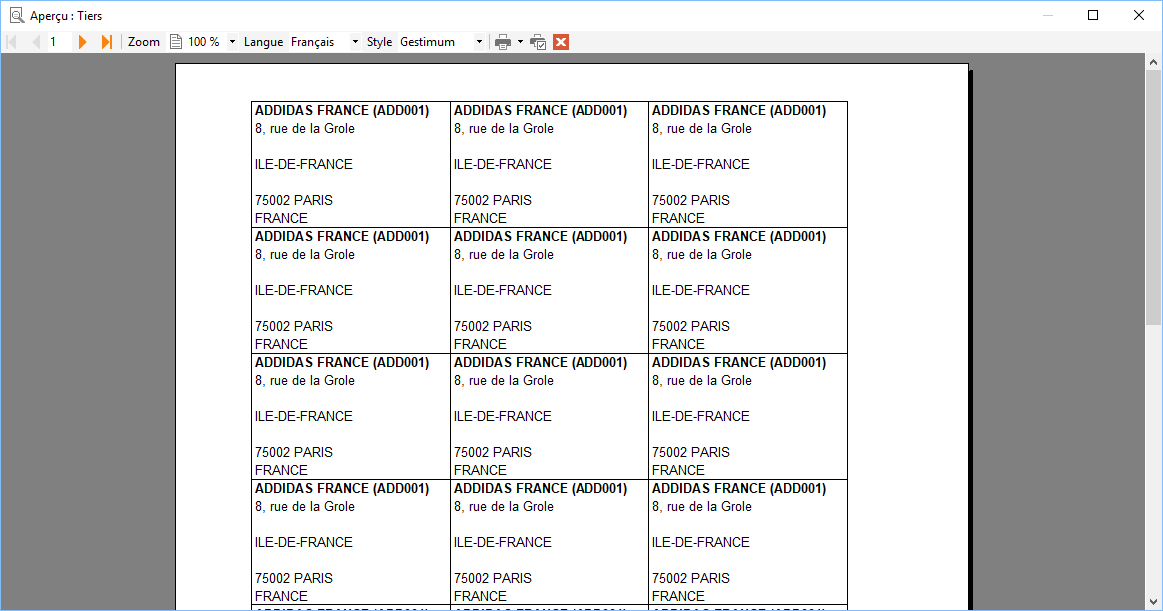Click the 100 % zoom value
The width and height of the screenshot is (1163, 611).
[x=204, y=42]
